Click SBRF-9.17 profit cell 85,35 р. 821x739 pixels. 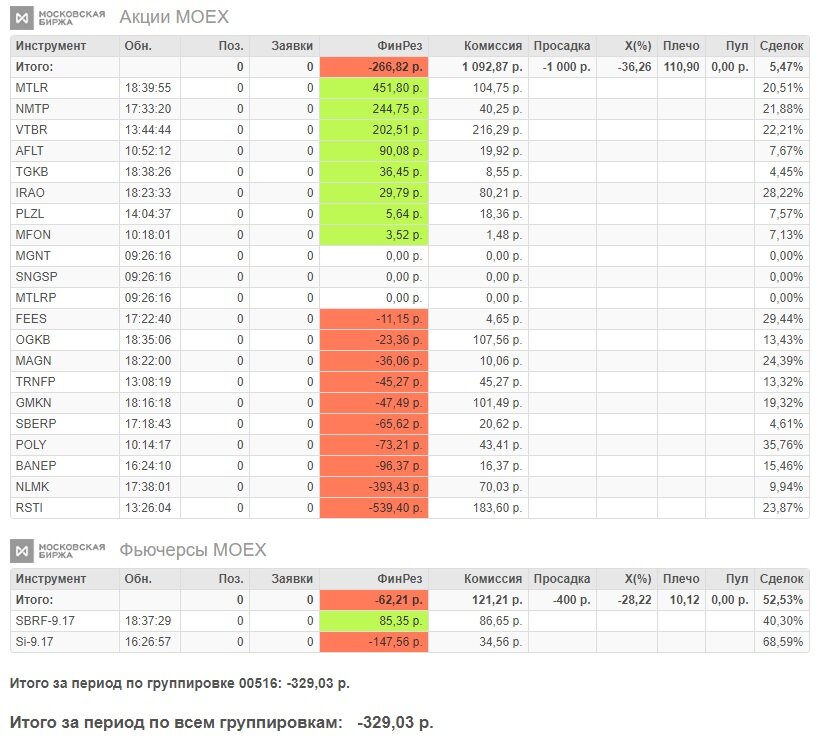click(374, 621)
